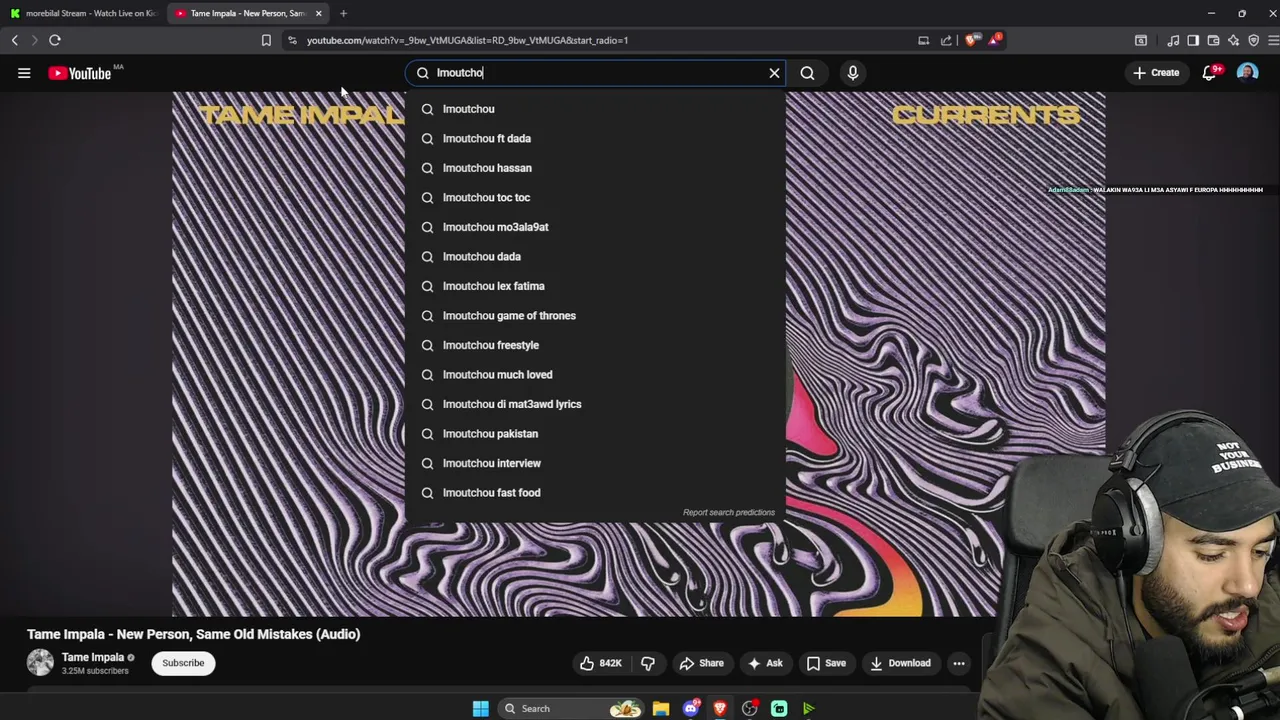
Task: Save the video to a playlist
Action: click(x=826, y=663)
